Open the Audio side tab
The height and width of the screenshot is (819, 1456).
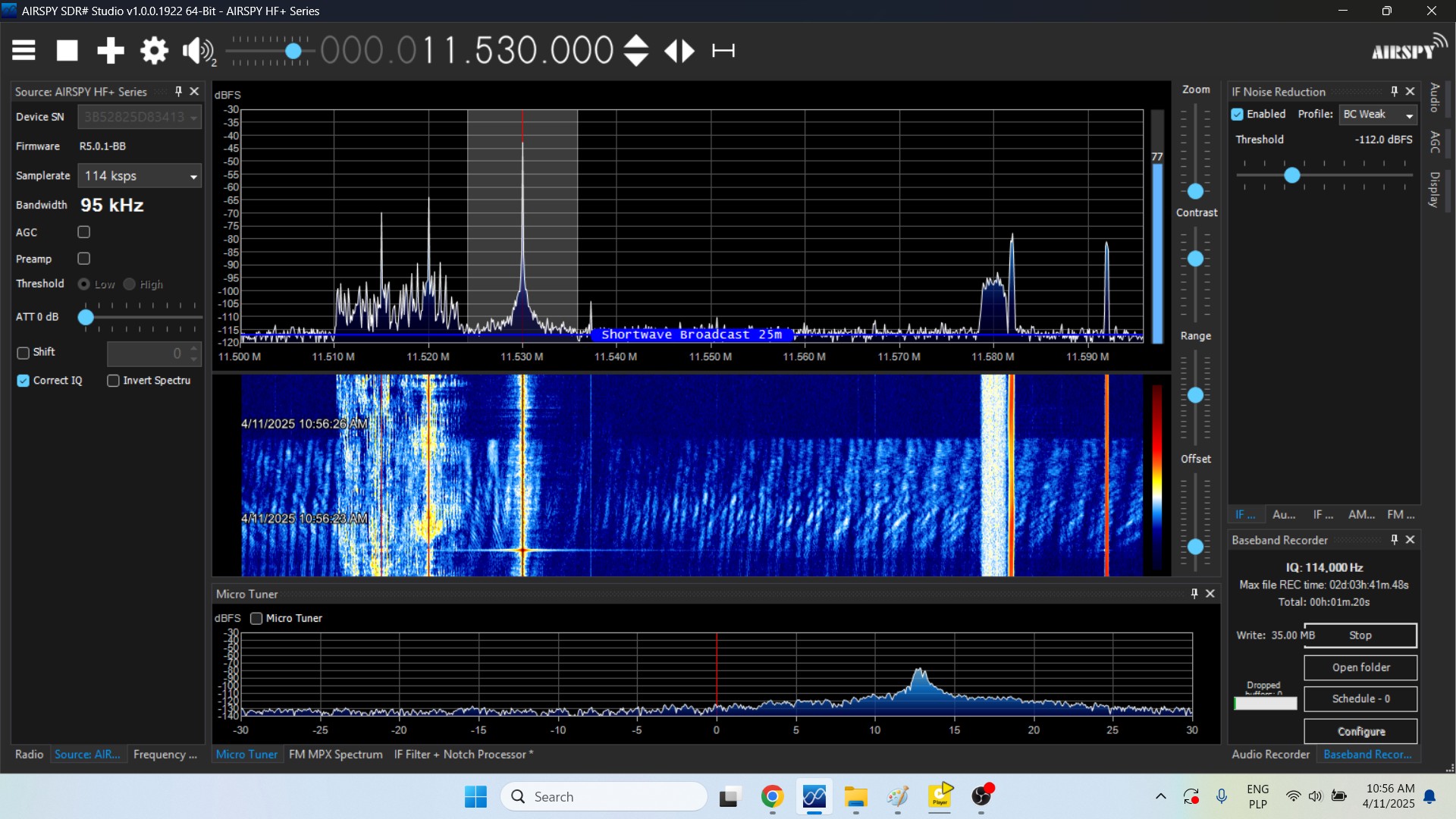(x=1435, y=98)
